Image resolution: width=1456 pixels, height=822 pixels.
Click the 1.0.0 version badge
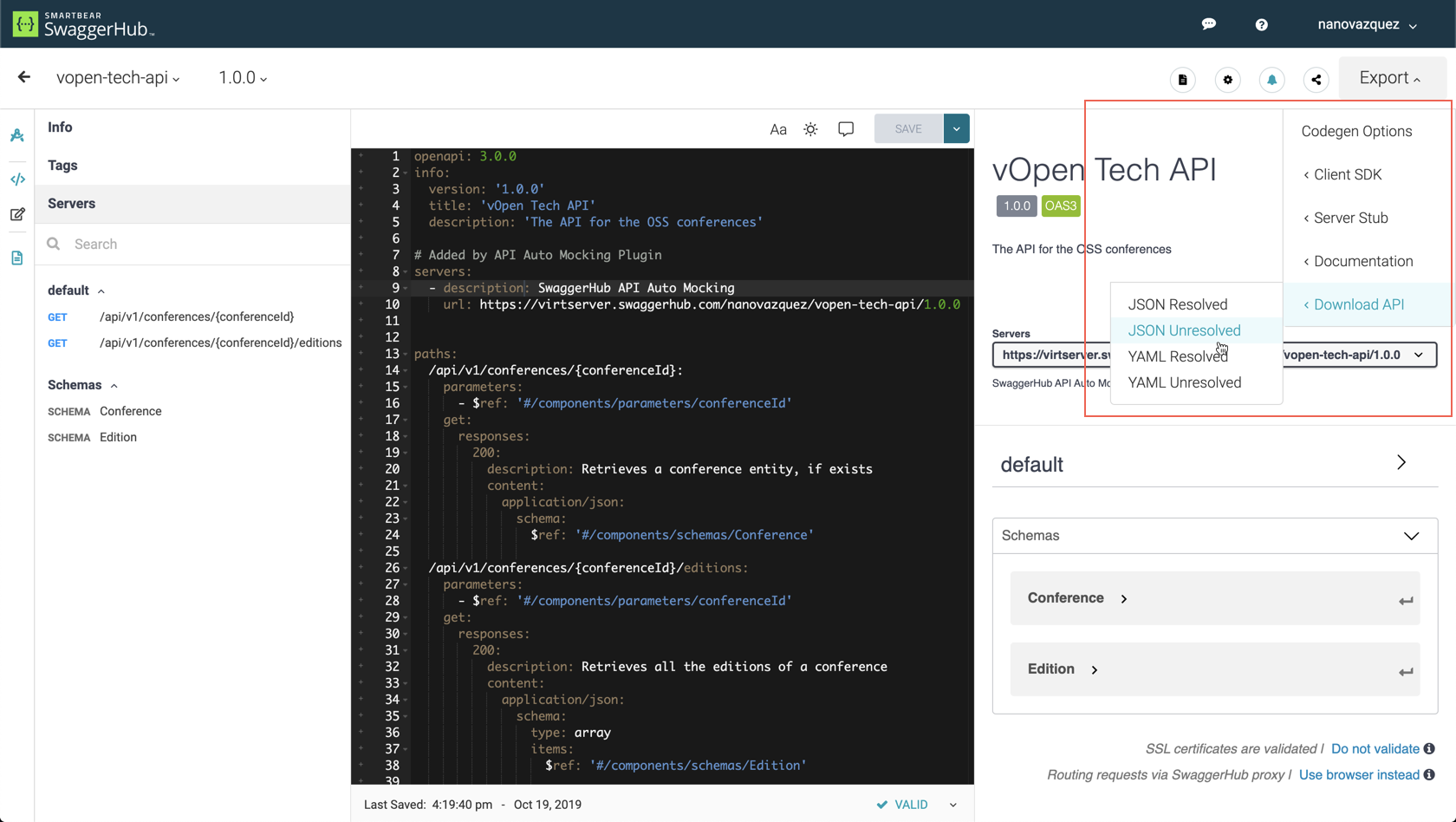pos(1017,205)
